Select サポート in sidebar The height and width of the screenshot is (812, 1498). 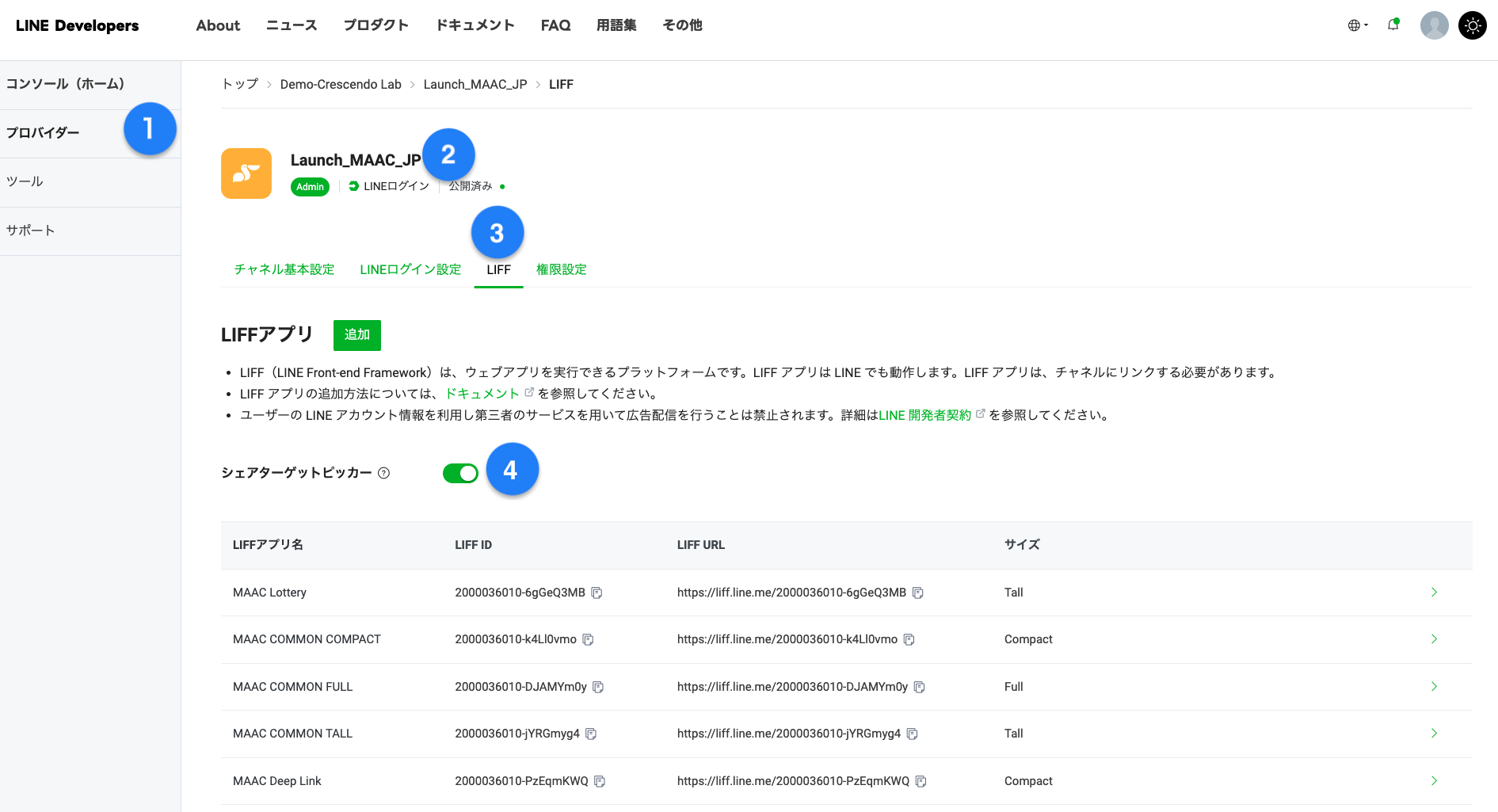click(x=90, y=231)
